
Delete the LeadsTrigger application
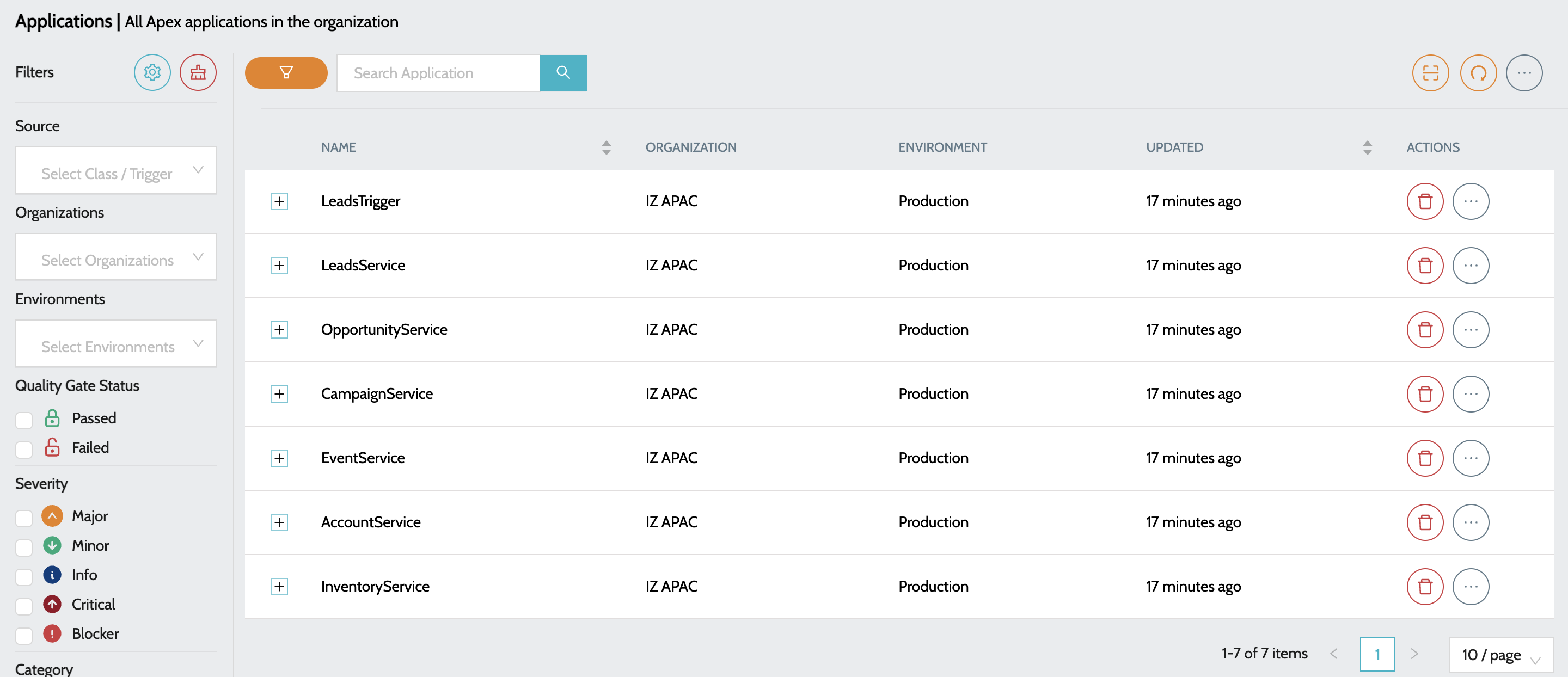tap(1424, 201)
